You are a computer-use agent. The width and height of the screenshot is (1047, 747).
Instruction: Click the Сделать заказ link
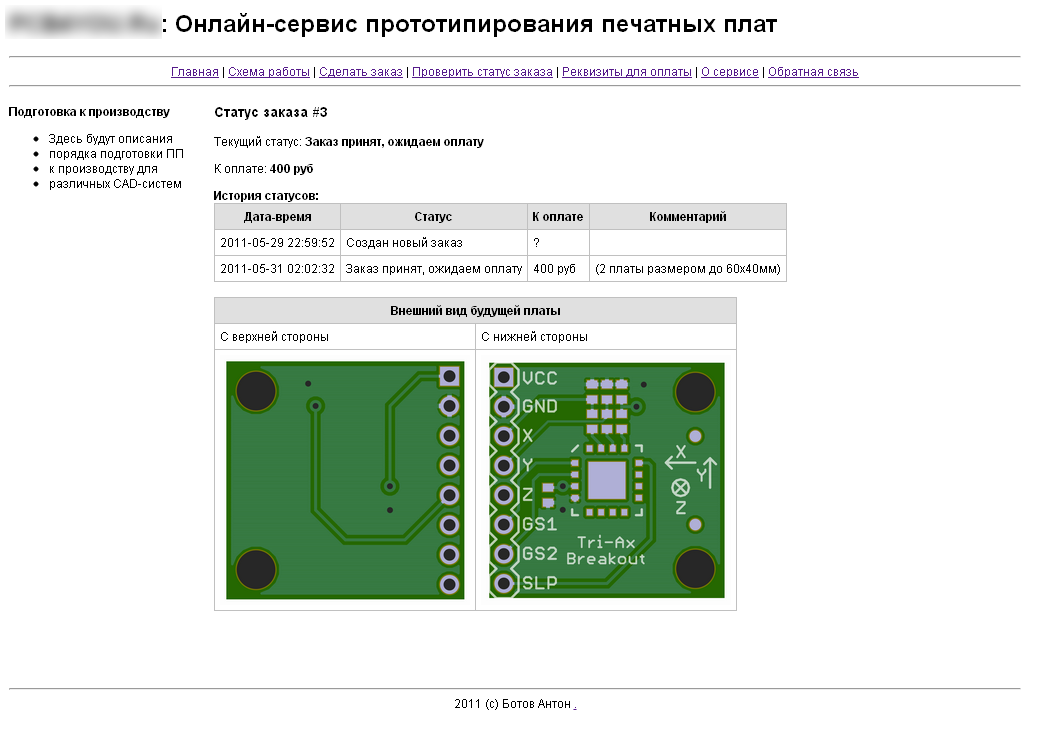pyautogui.click(x=360, y=72)
